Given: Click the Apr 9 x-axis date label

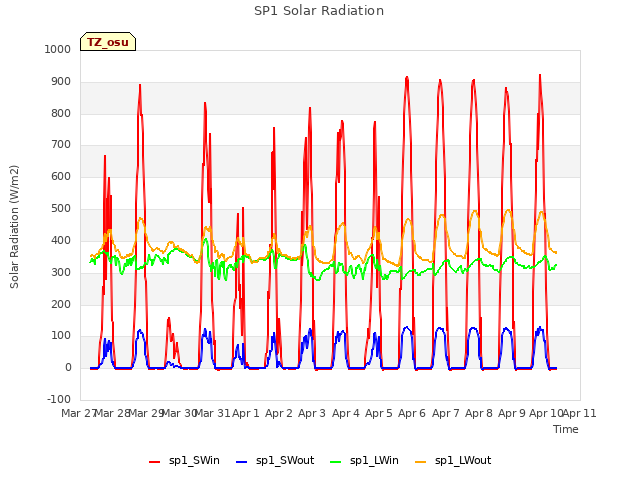Looking at the screenshot, I should coord(512,413).
